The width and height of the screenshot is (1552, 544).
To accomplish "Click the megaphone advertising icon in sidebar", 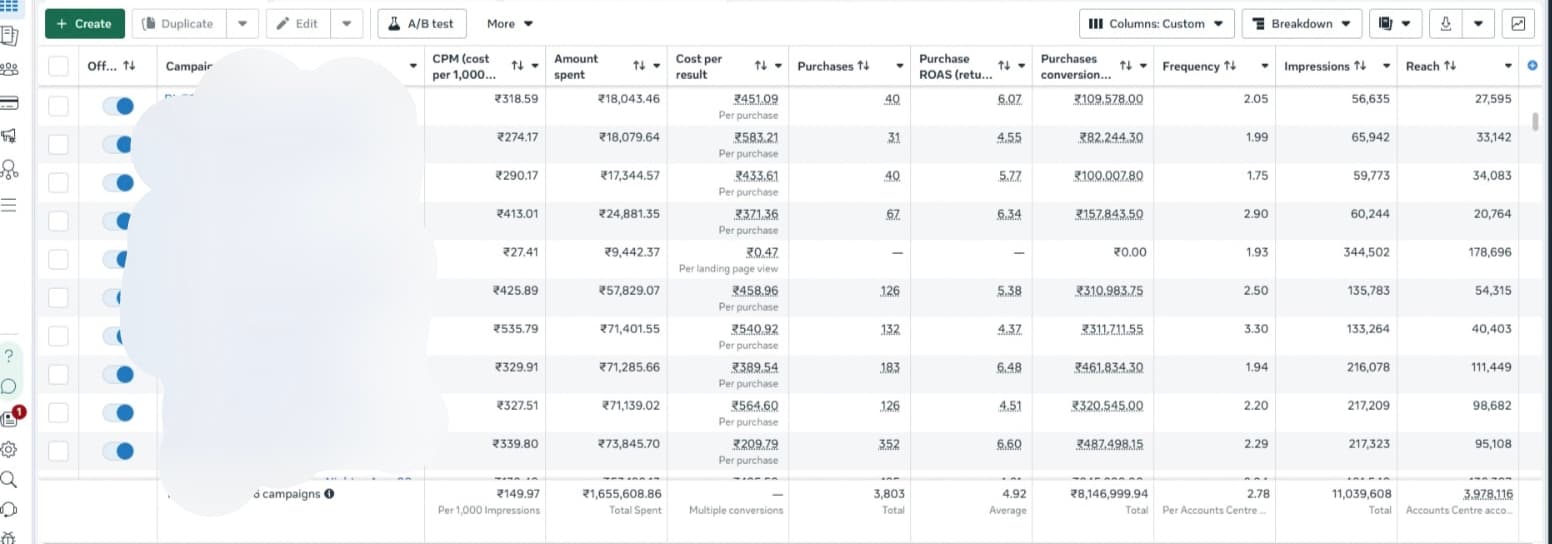I will tap(9, 136).
